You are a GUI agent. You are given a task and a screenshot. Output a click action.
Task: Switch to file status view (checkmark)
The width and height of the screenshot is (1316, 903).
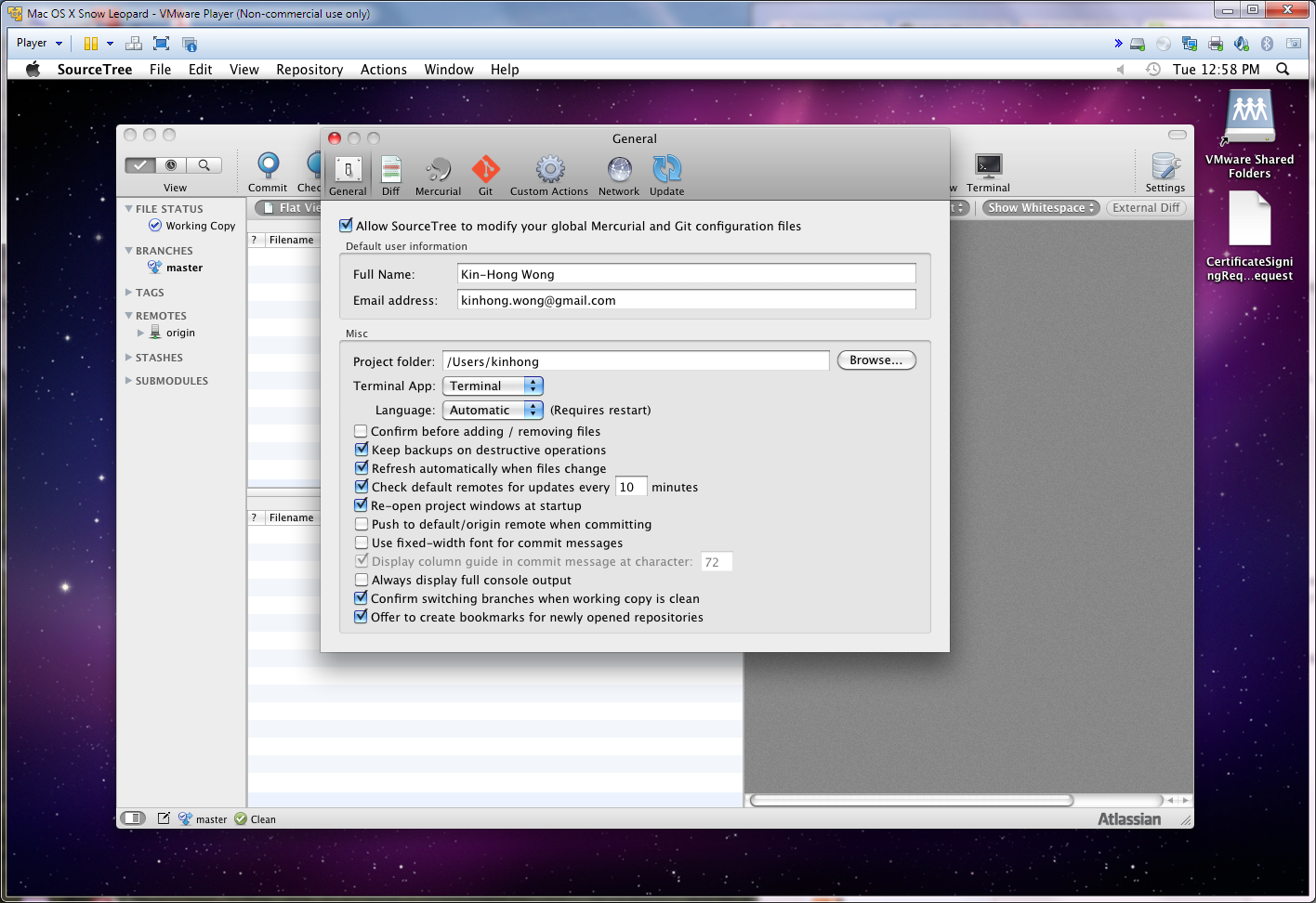pyautogui.click(x=140, y=165)
